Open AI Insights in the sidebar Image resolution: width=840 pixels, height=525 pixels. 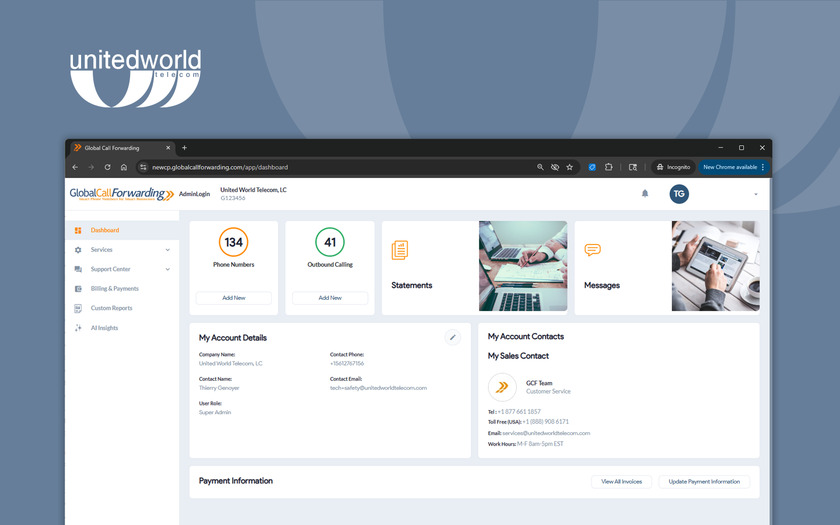(x=104, y=328)
